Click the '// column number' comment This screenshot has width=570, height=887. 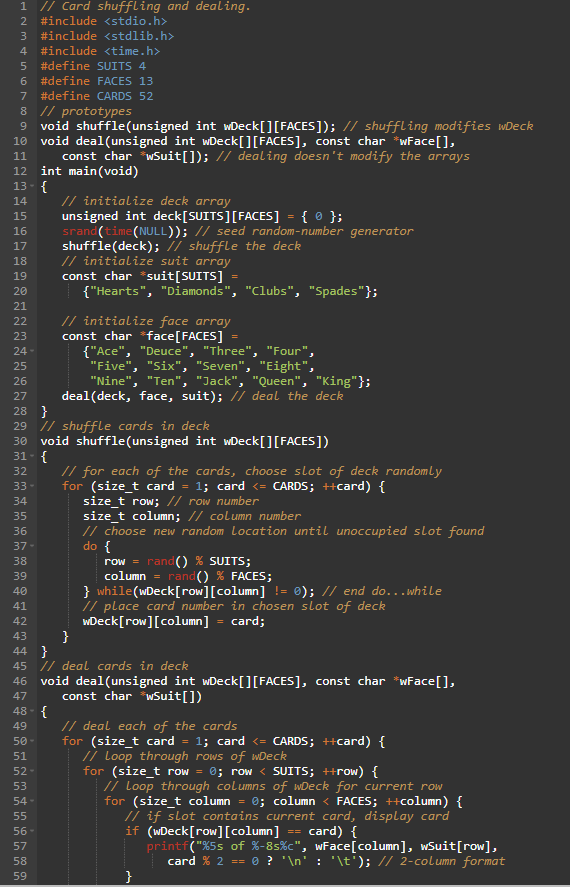tap(244, 516)
